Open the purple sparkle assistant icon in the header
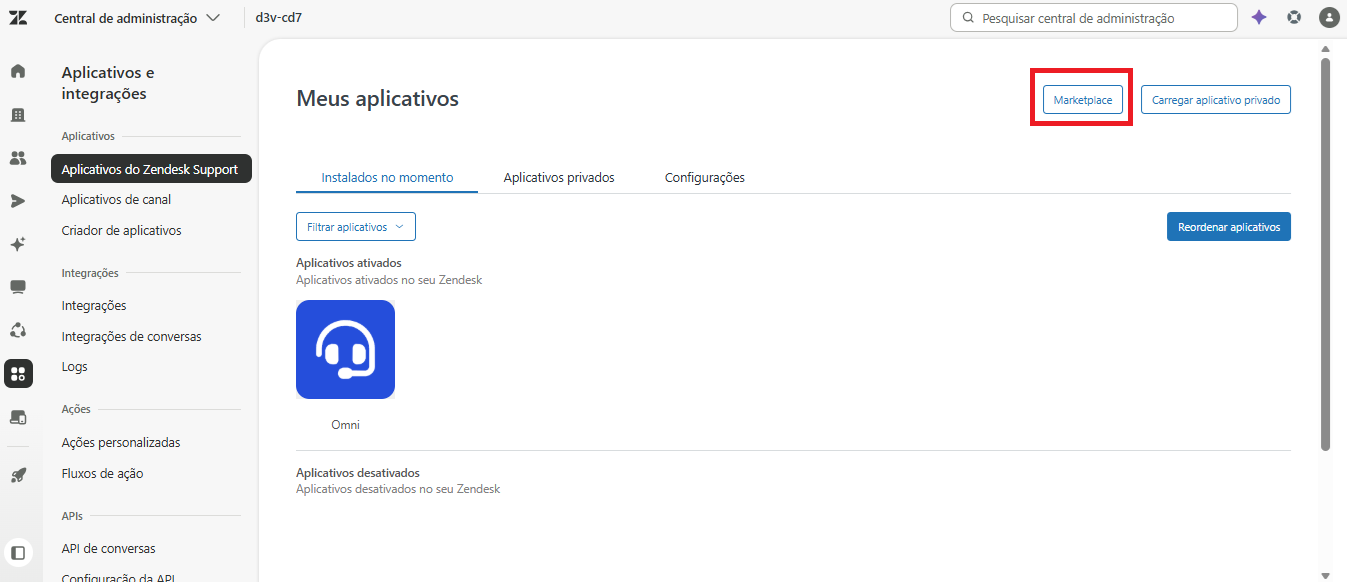The image size is (1347, 582). 1259,18
